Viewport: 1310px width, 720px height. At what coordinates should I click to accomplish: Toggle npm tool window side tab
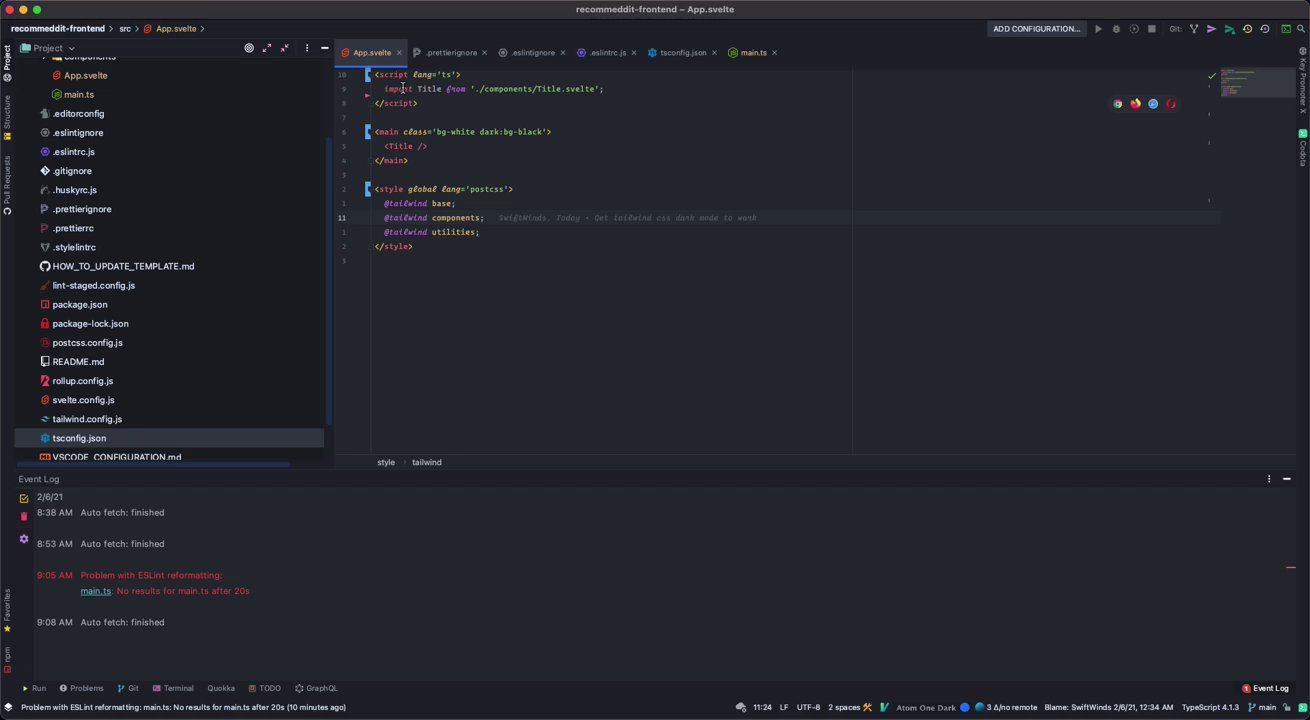[x=7, y=660]
